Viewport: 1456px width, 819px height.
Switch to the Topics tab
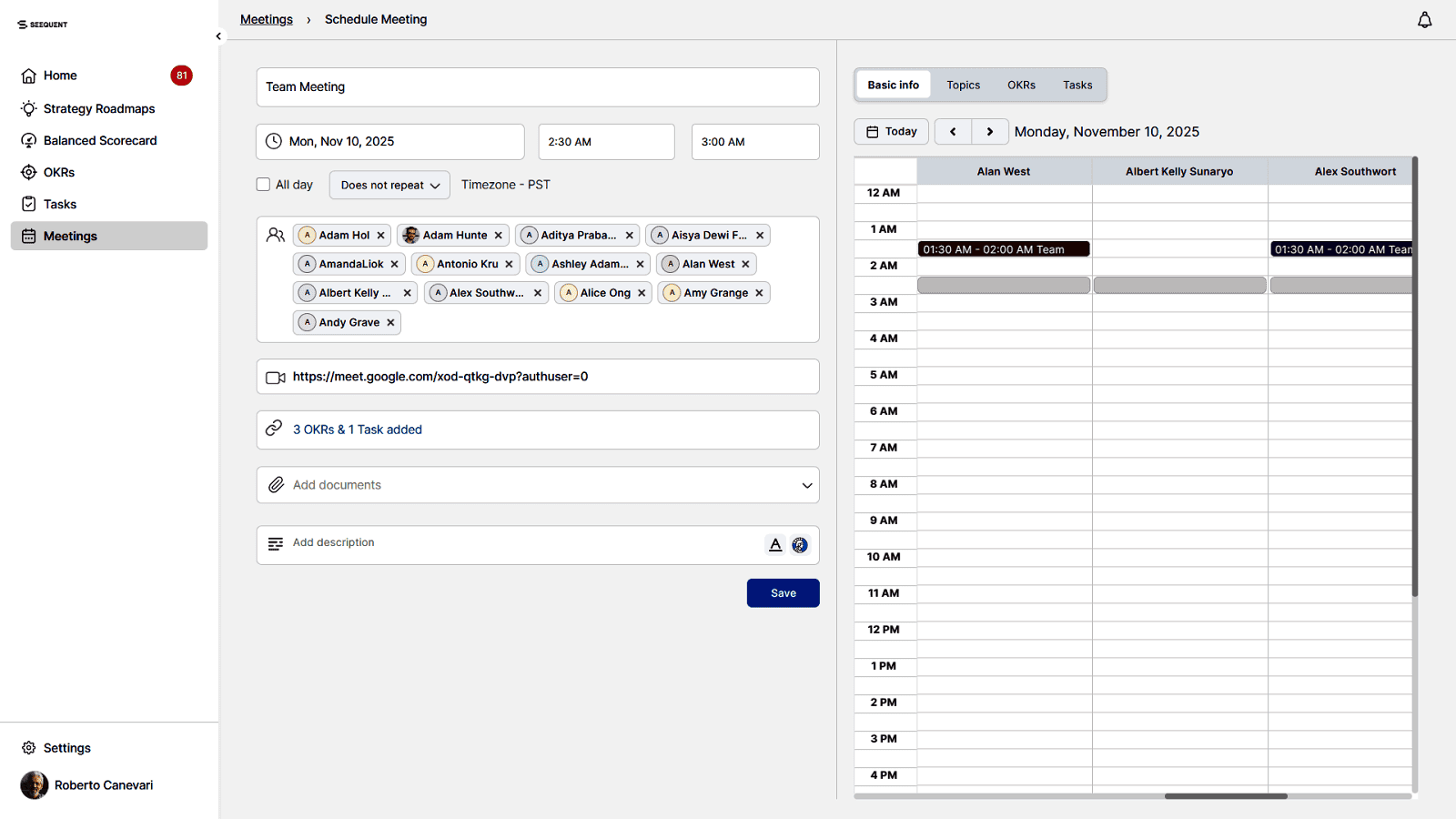tap(963, 86)
